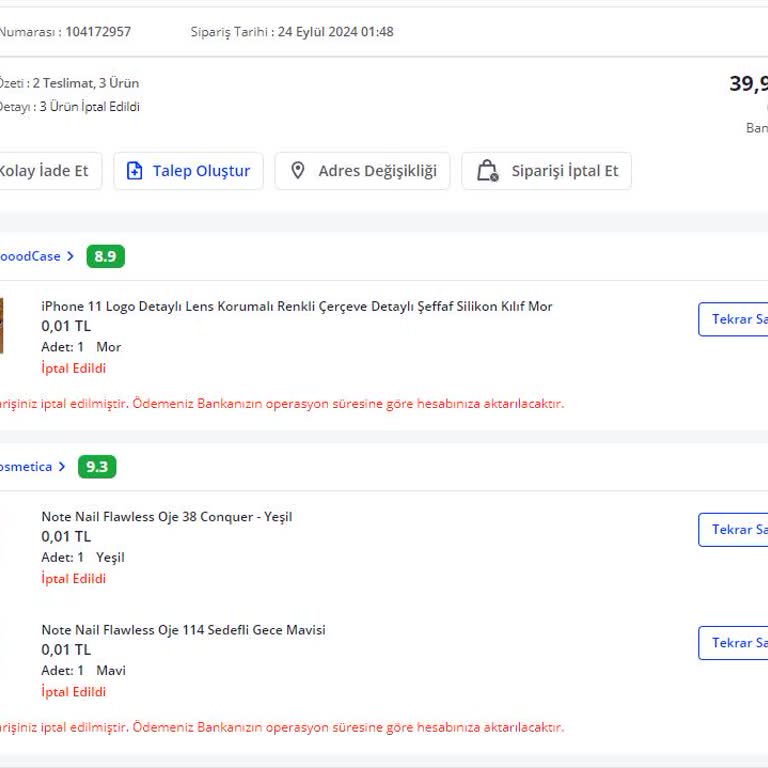Click the 9.3 seller rating badge
Viewport: 768px width, 768px height.
tap(97, 466)
